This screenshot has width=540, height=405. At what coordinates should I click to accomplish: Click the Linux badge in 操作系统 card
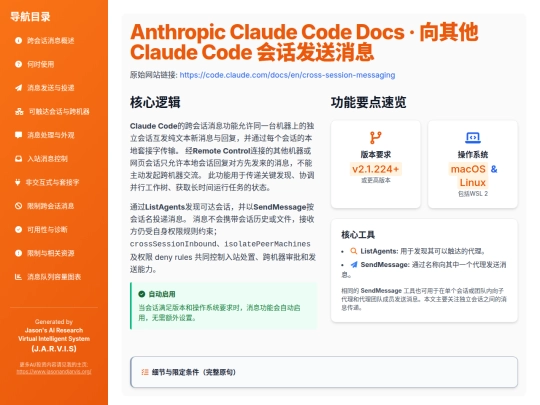[x=472, y=183]
